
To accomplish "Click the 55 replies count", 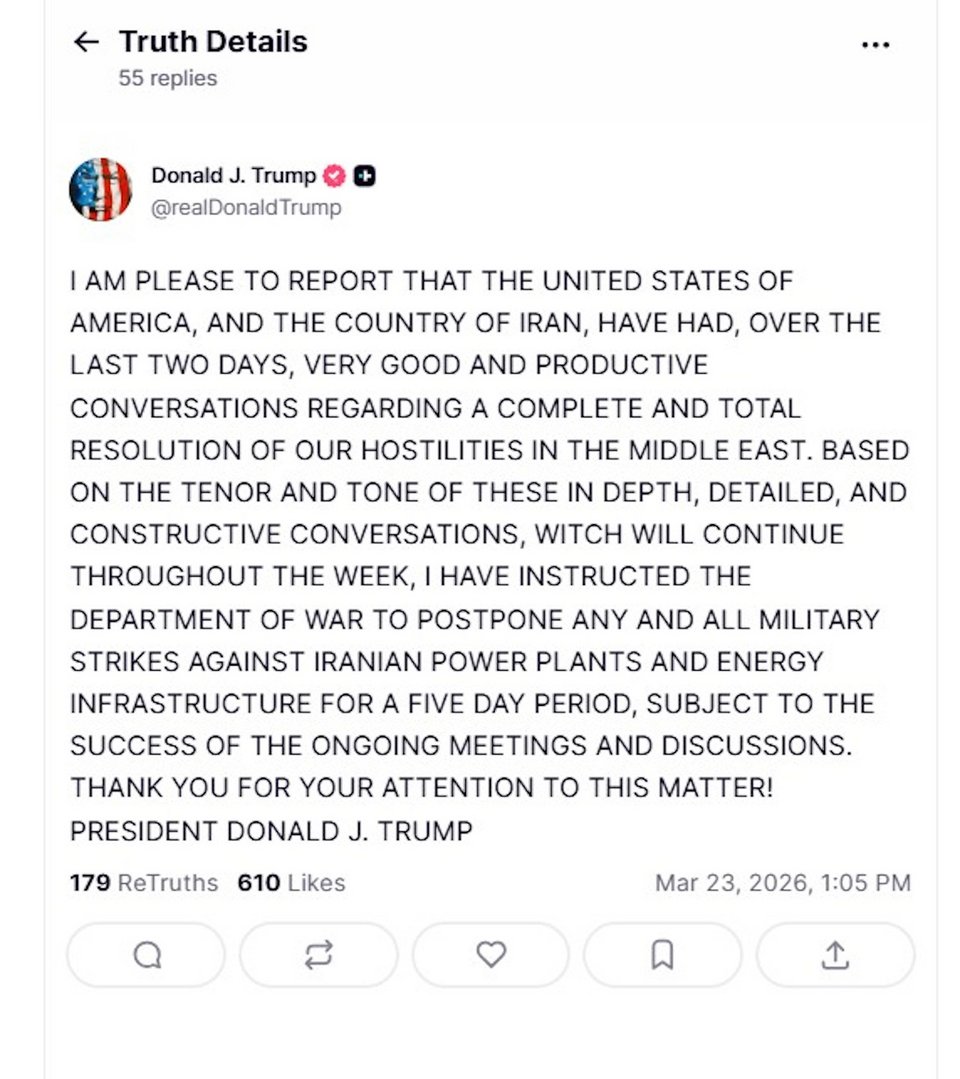I will [167, 78].
